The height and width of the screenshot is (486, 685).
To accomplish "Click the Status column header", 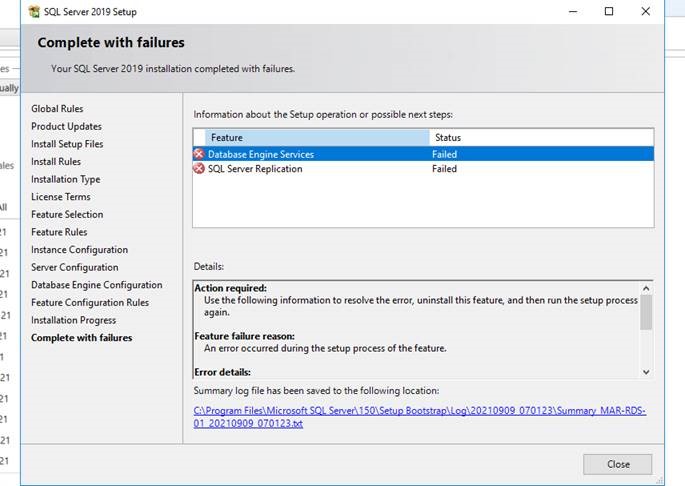I will (x=542, y=138).
